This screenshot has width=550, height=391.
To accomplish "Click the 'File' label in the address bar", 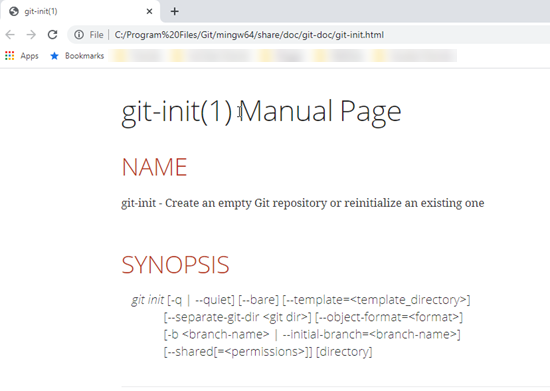I will 96,35.
